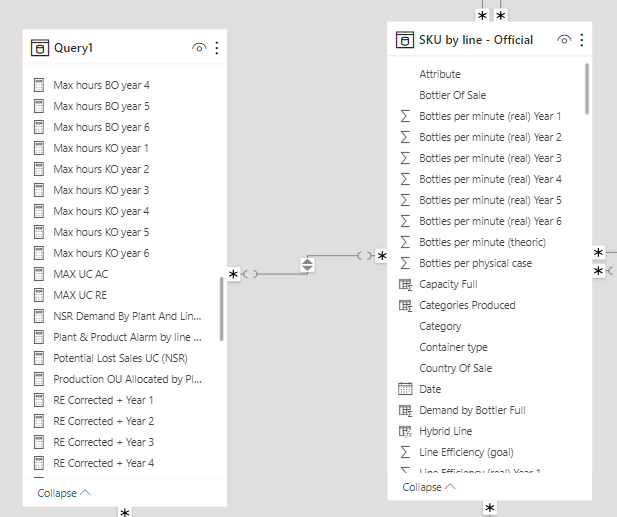This screenshot has height=517, width=617.
Task: Click measure icon for Max hours BO year 4
Action: coord(39,85)
